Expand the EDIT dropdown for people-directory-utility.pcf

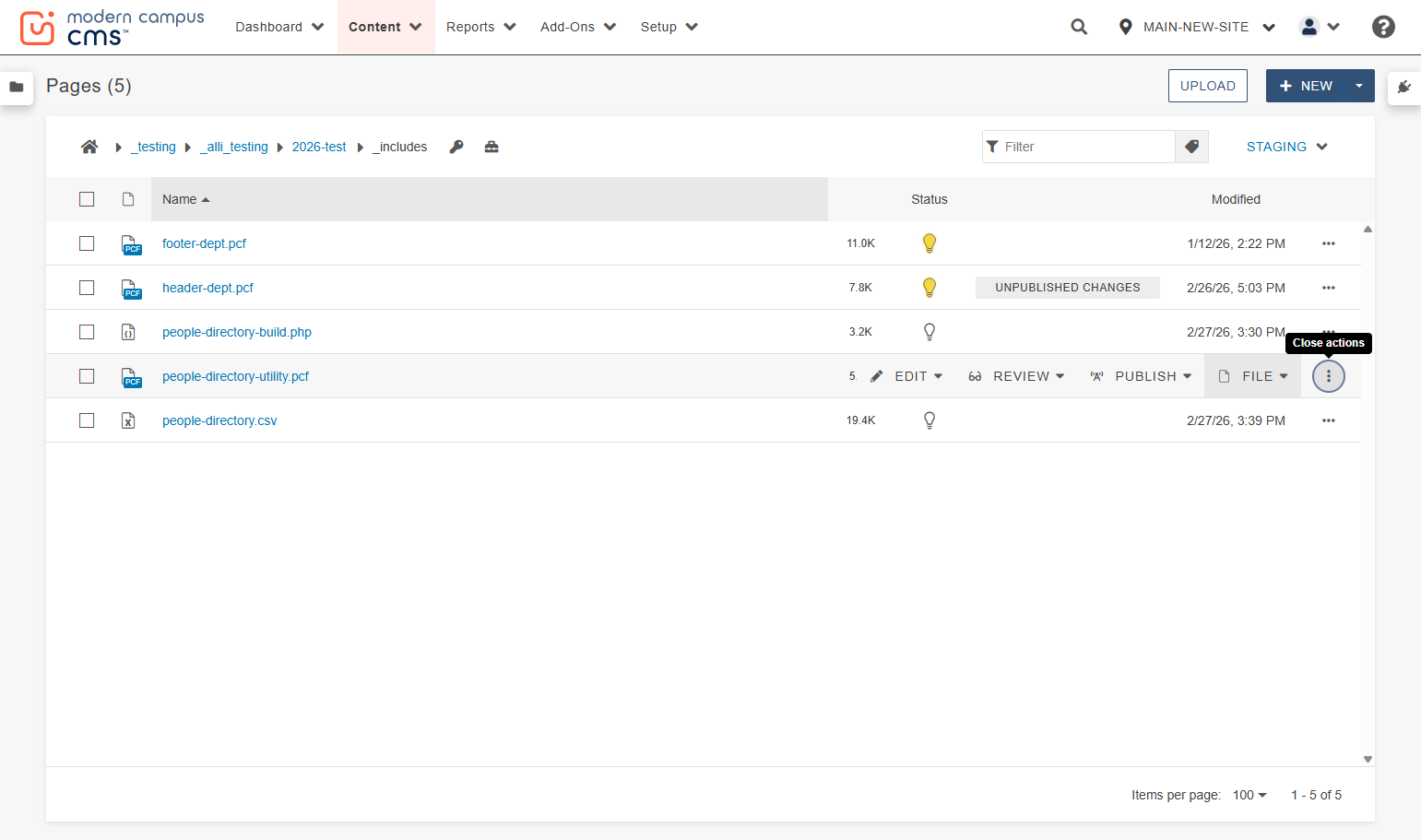(906, 376)
